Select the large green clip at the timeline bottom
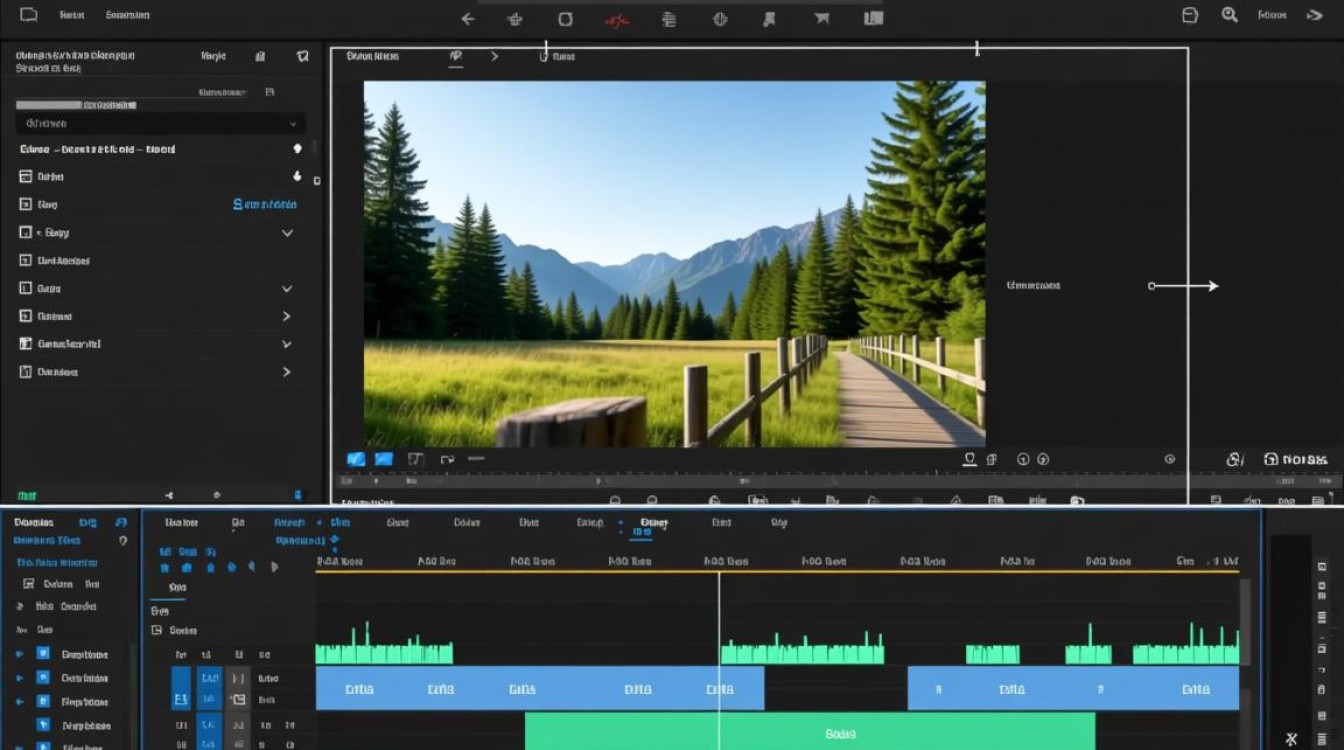This screenshot has width=1344, height=750. click(810, 731)
